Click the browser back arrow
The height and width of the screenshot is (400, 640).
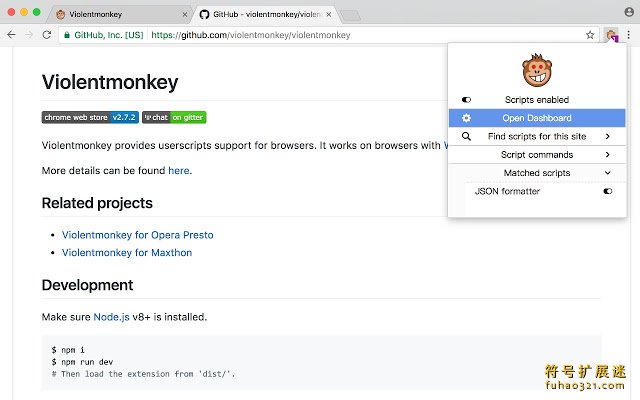click(x=11, y=35)
